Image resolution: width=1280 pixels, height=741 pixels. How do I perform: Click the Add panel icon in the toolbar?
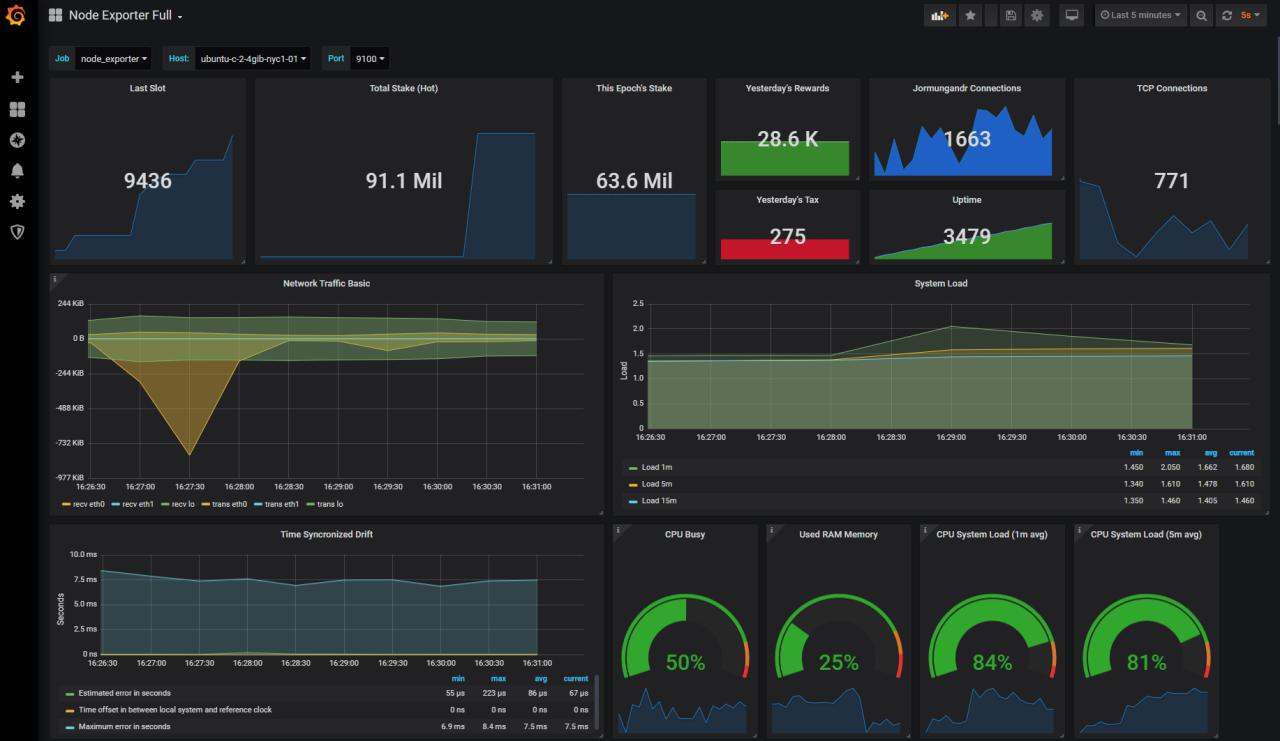(x=938, y=15)
